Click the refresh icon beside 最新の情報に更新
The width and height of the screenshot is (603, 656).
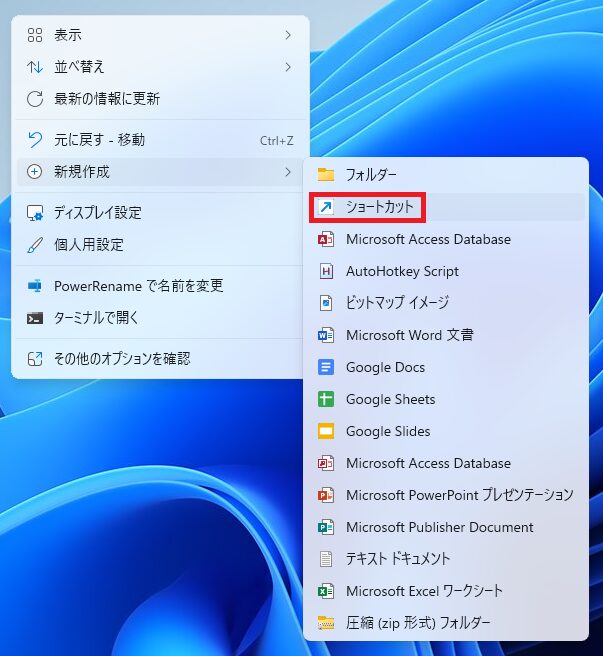click(x=35, y=99)
